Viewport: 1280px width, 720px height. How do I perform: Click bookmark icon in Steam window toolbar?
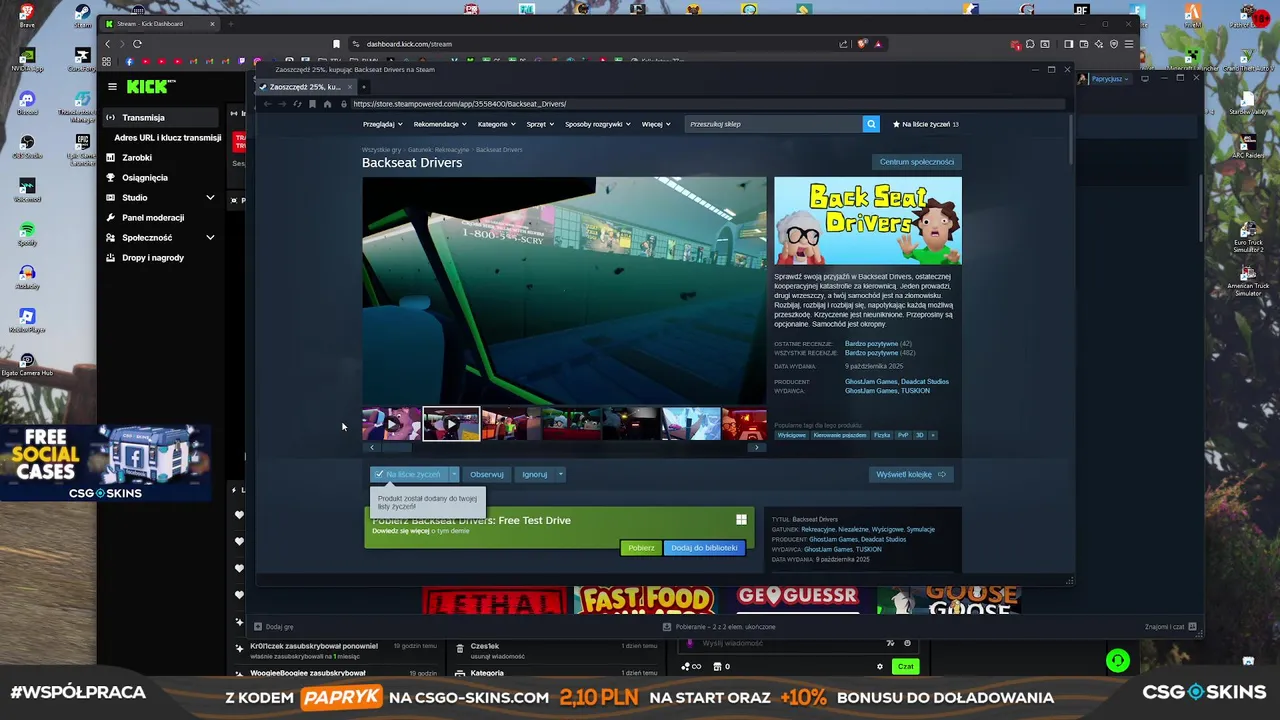312,104
